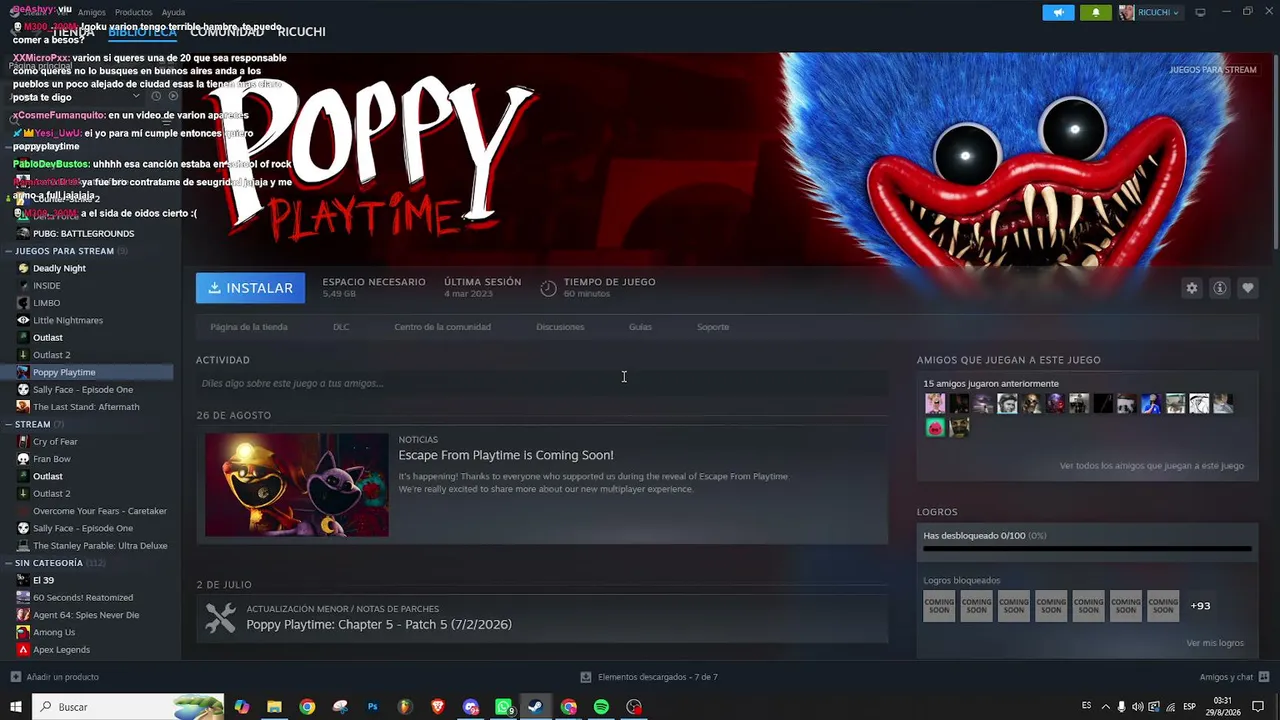Open the BIBLIOTECA tab
The image size is (1280, 720).
142,32
